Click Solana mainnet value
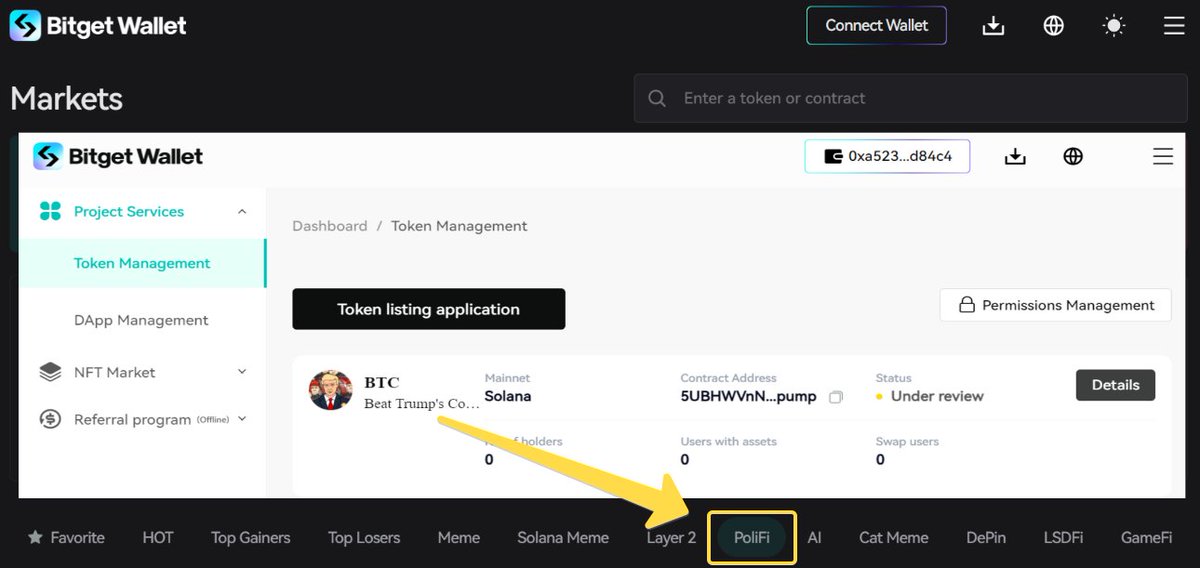Viewport: 1200px width, 568px height. [x=508, y=396]
